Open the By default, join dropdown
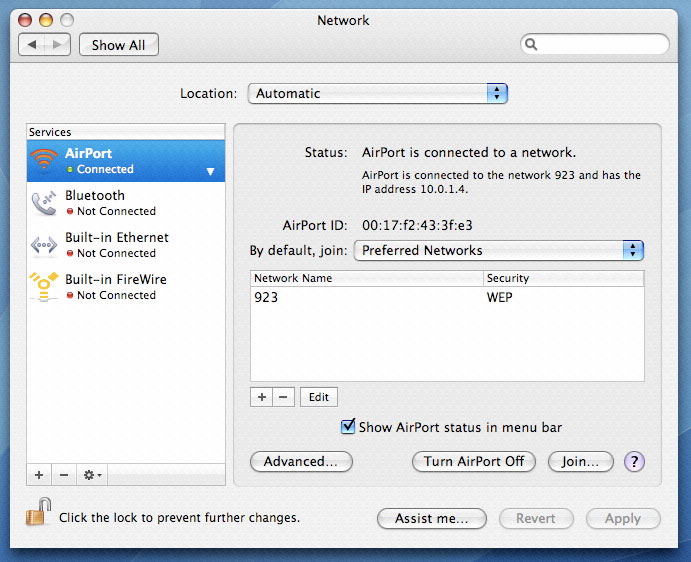Image resolution: width=691 pixels, height=562 pixels. 499,250
